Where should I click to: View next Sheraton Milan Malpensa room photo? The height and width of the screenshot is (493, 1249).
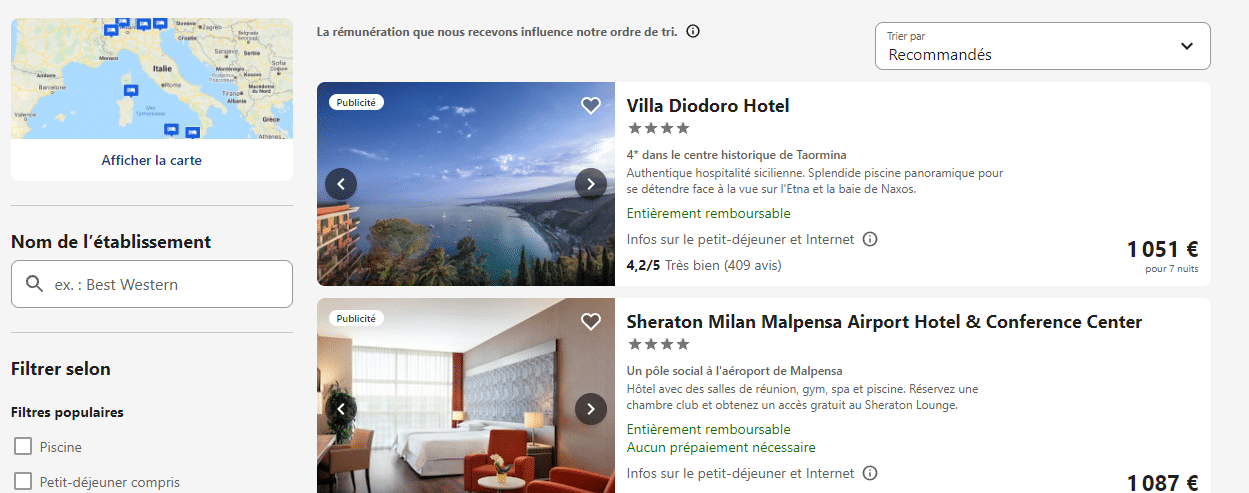(591, 409)
